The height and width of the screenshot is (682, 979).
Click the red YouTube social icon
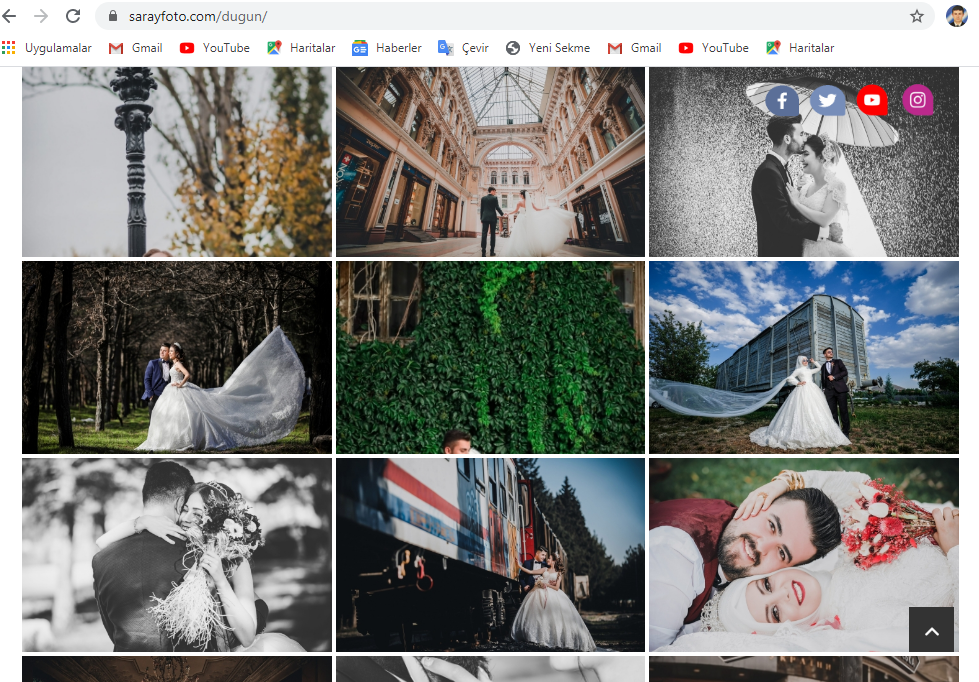click(872, 100)
